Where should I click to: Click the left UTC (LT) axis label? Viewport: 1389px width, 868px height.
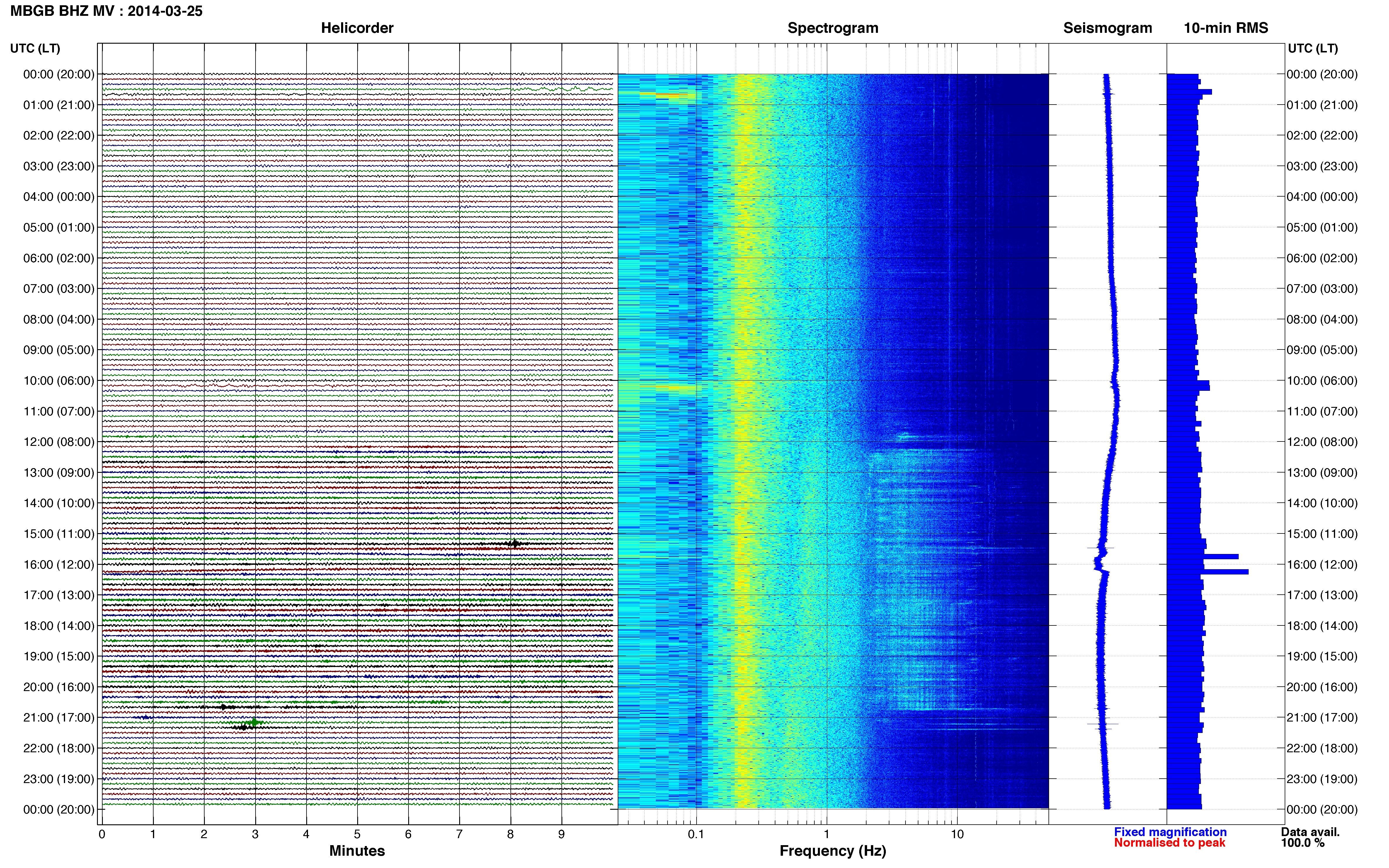(35, 48)
